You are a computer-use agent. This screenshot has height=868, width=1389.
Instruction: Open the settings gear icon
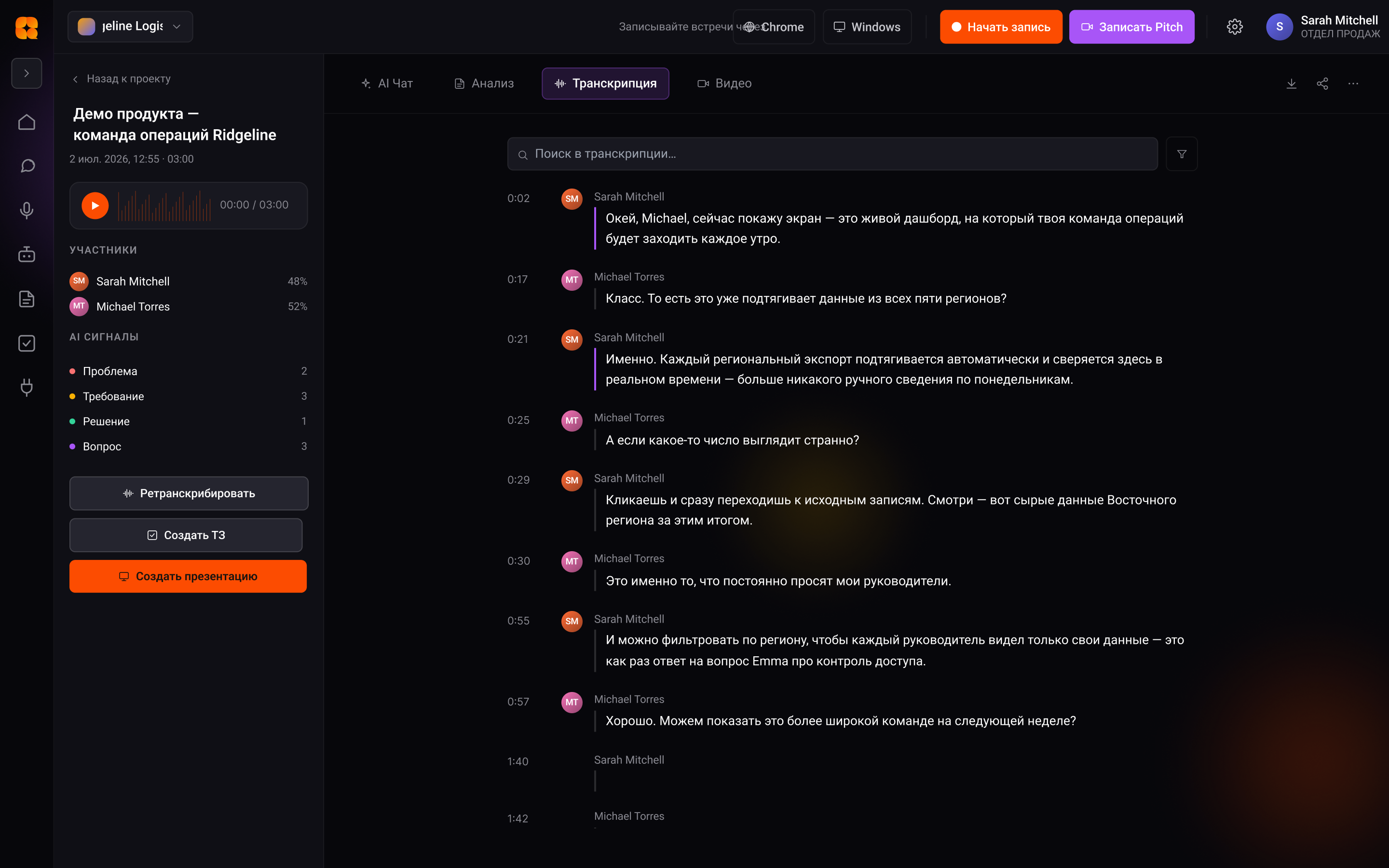point(1235,27)
